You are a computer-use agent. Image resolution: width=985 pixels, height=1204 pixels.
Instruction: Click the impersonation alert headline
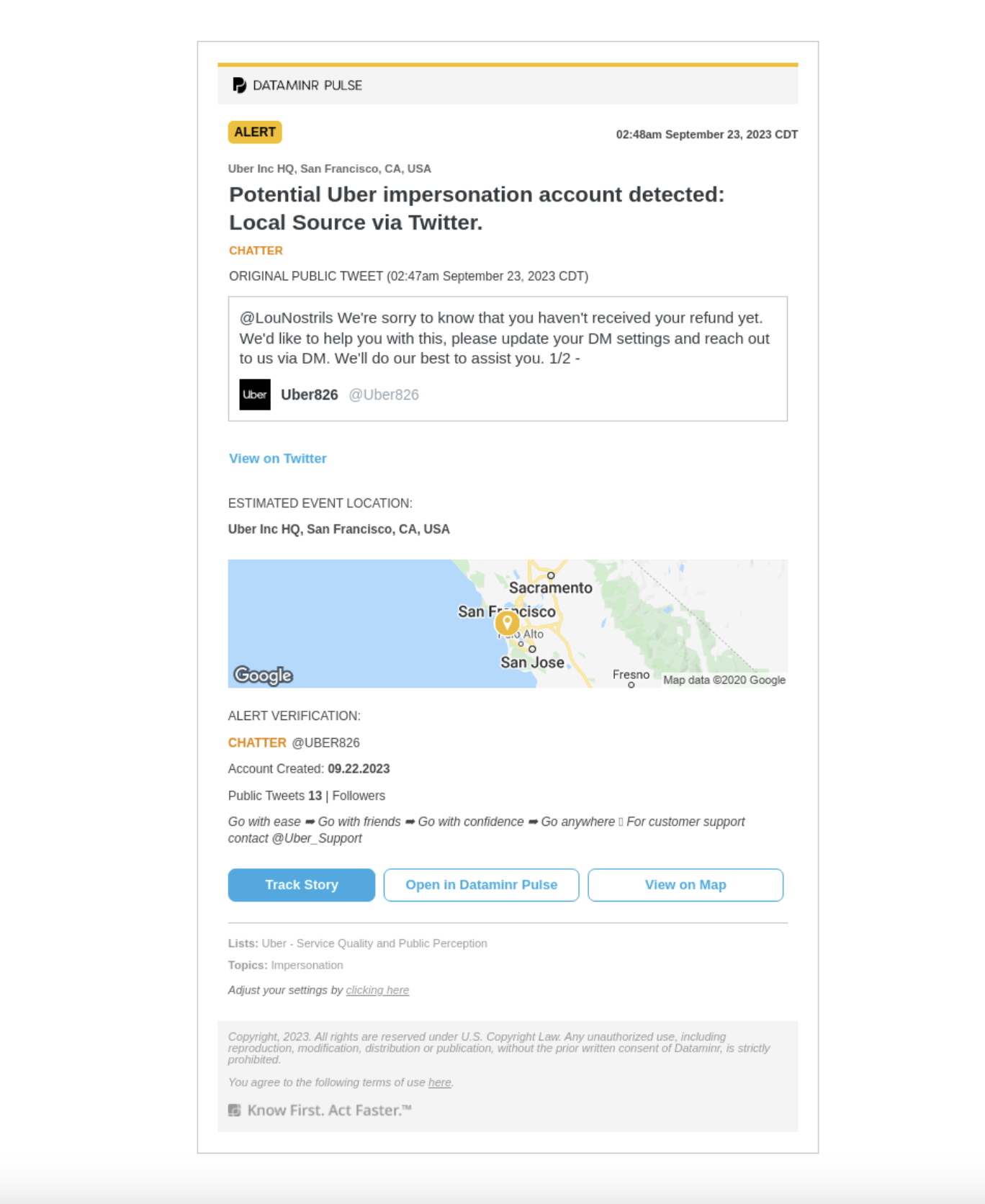pyautogui.click(x=477, y=208)
